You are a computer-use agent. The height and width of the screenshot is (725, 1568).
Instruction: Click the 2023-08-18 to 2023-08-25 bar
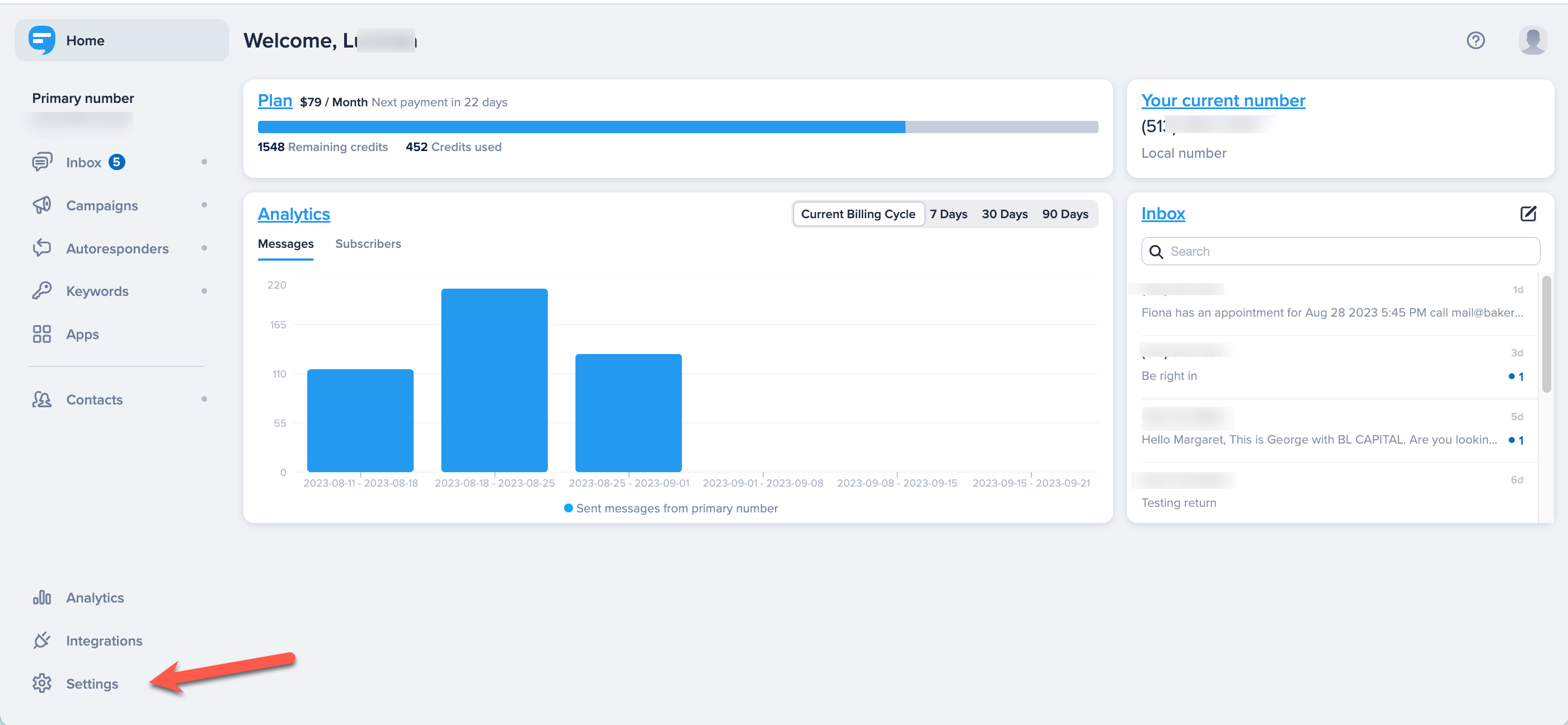click(494, 380)
